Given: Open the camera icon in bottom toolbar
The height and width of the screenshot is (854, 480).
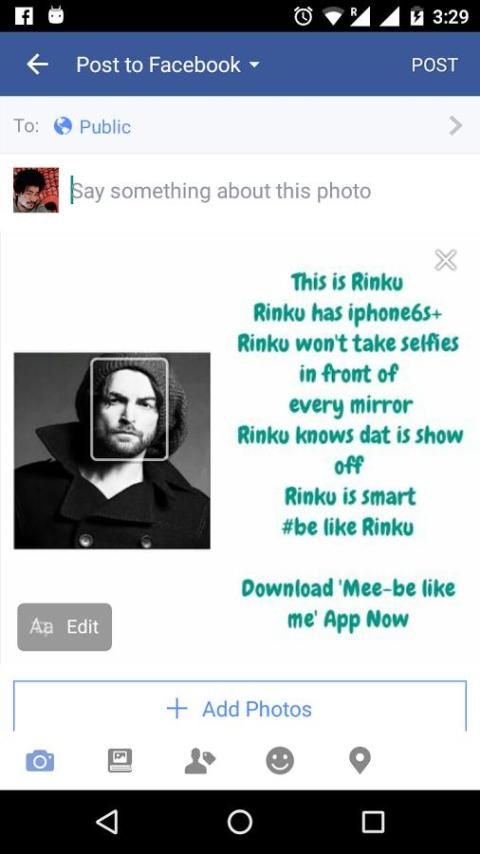Looking at the screenshot, I should [40, 760].
